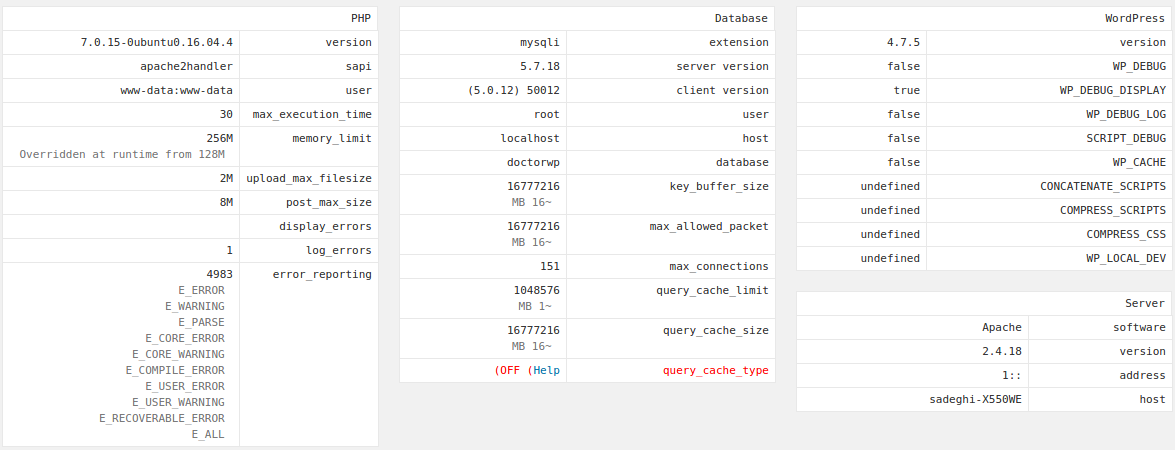Open the Help link for query_cache_type
Screen dimensions: 1175x450
coord(546,370)
